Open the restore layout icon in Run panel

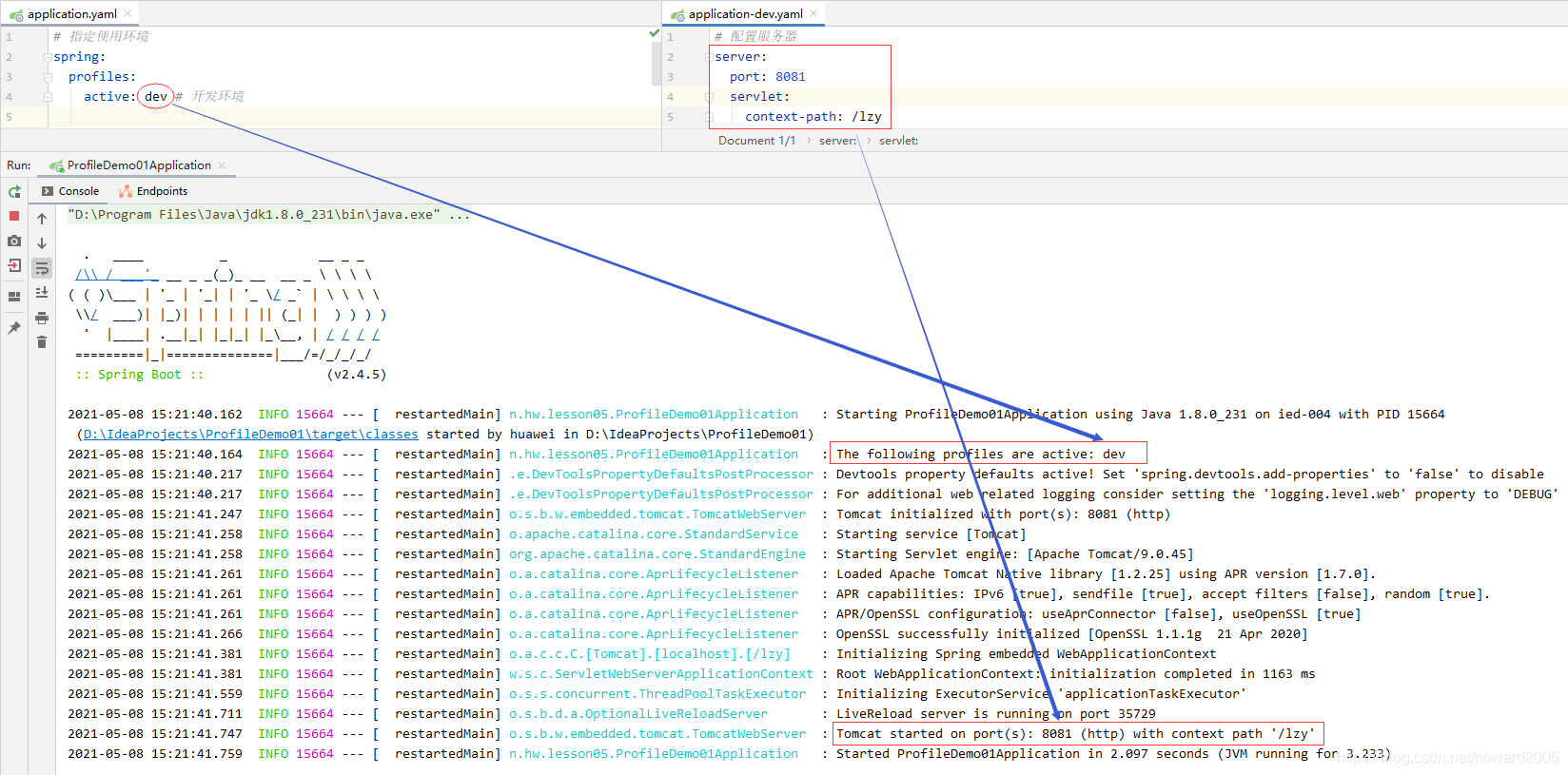point(14,297)
